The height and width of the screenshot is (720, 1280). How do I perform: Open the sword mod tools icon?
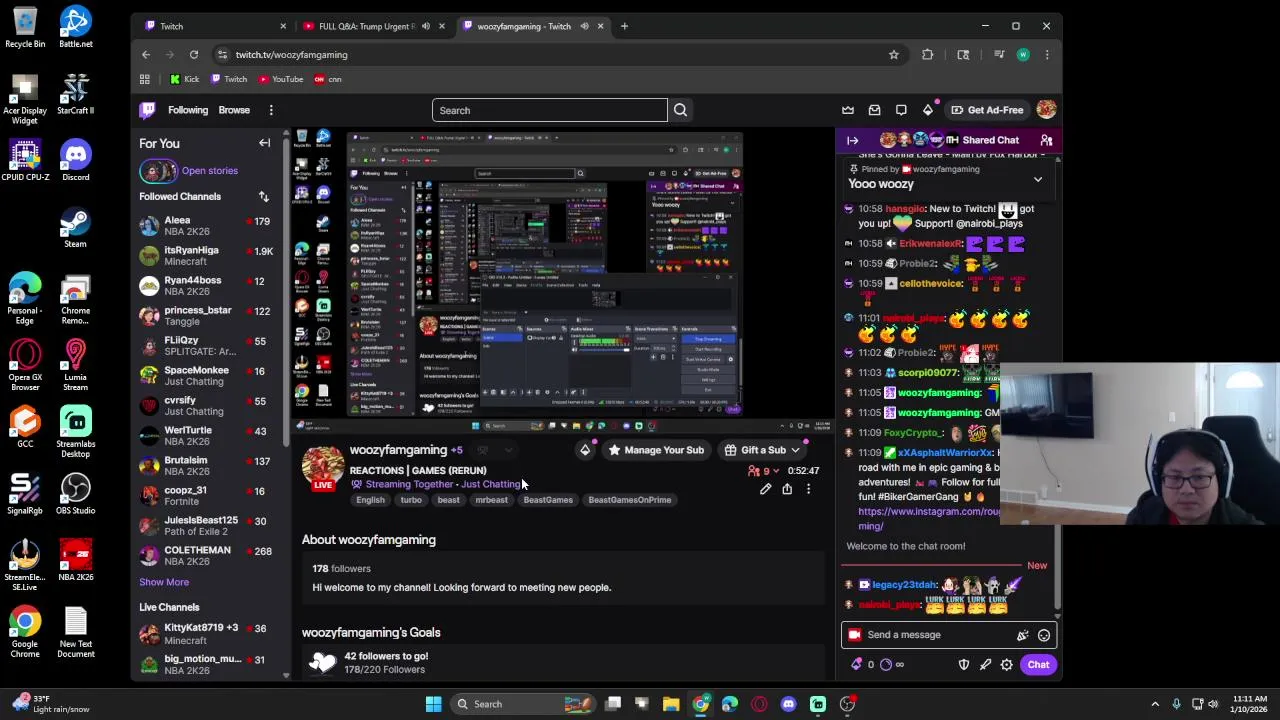click(985, 665)
